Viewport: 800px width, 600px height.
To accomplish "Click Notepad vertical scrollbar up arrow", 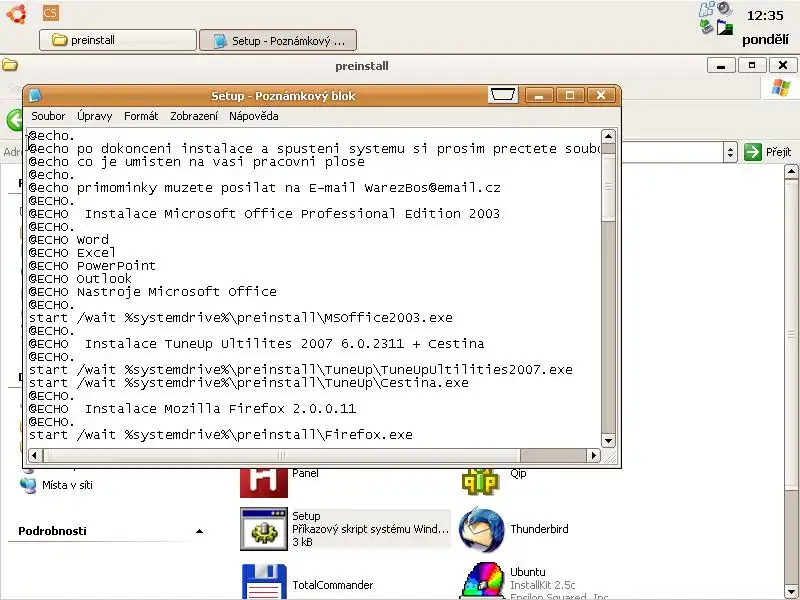I will pyautogui.click(x=608, y=136).
